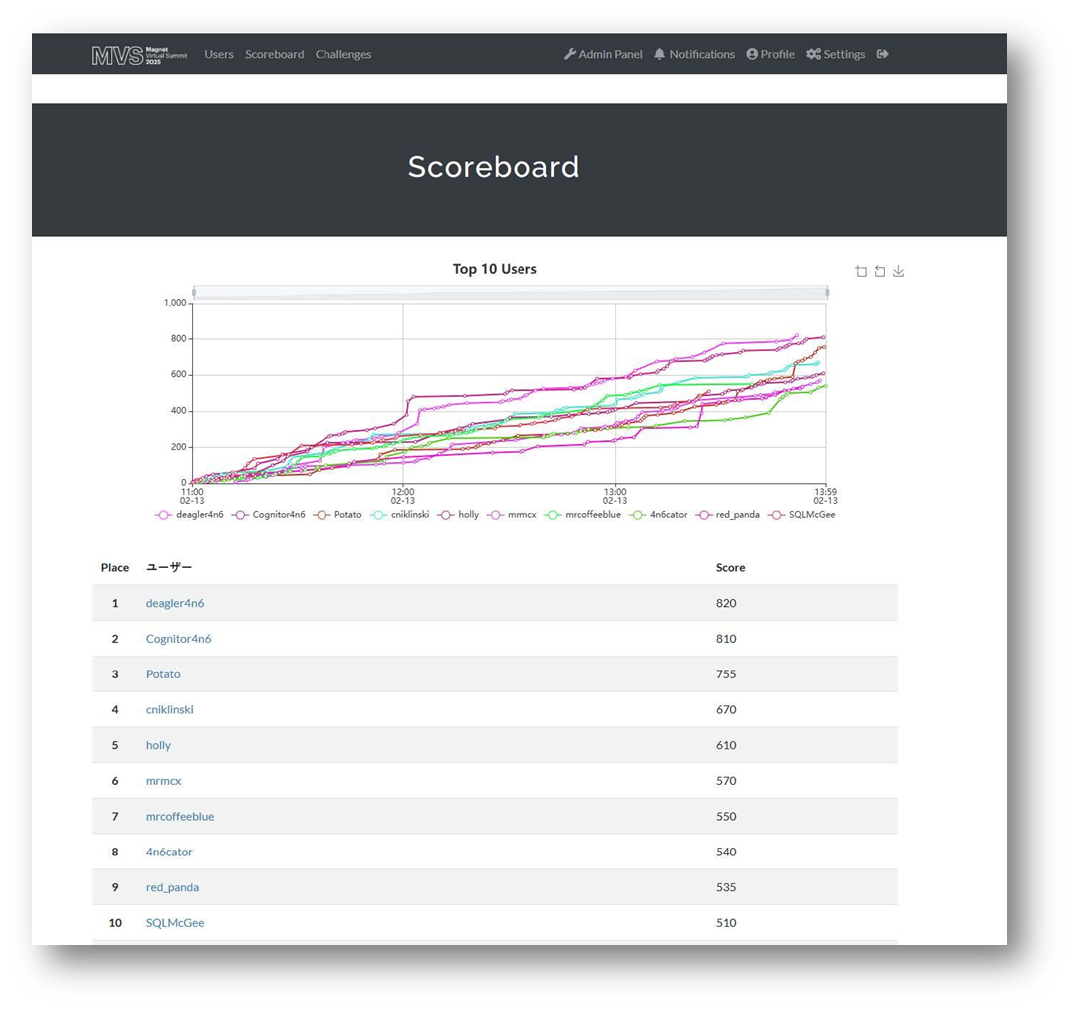The height and width of the screenshot is (1010, 1072).
Task: Click the chart range selector slider
Action: (510, 292)
